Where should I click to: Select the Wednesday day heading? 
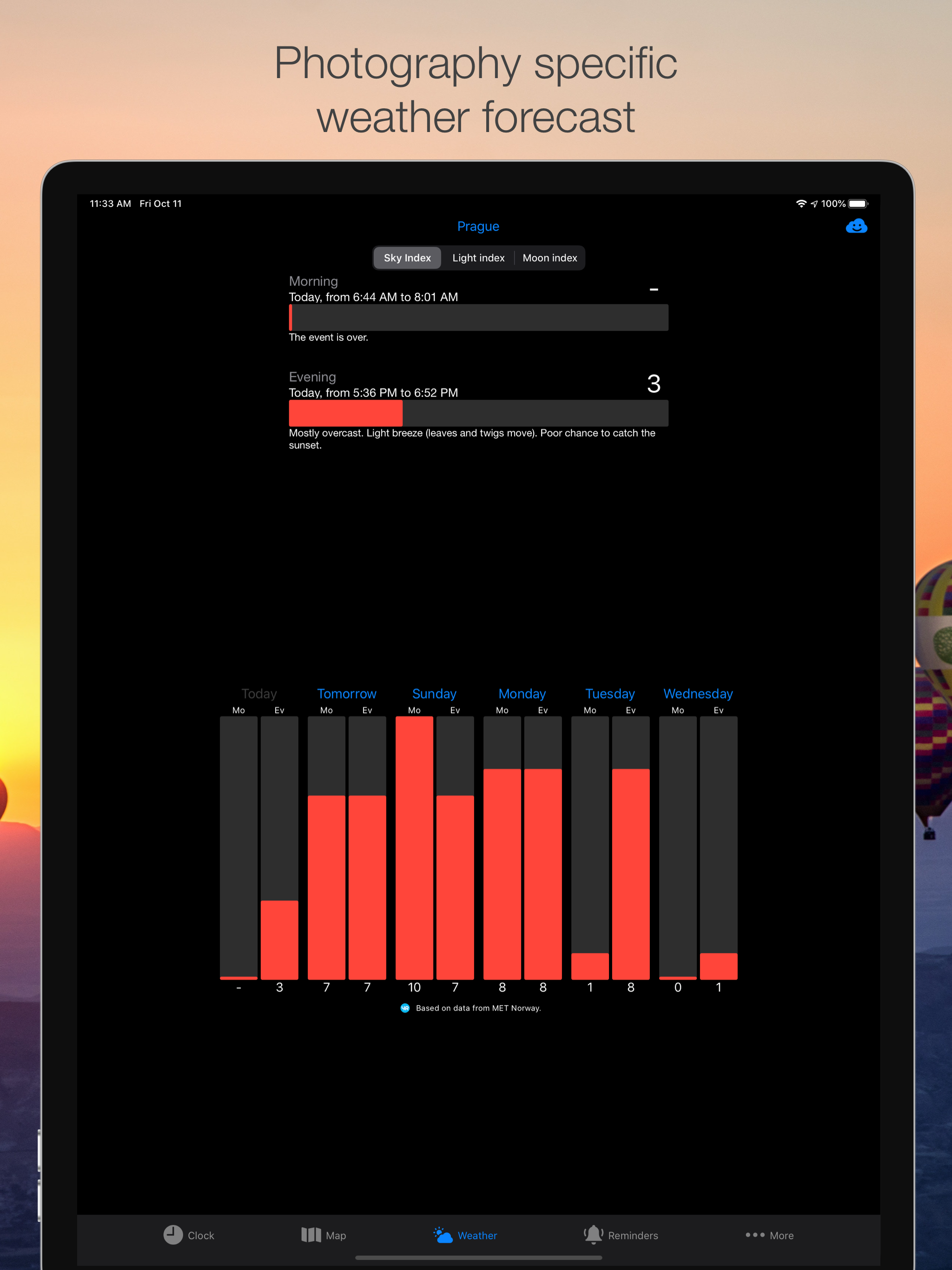(698, 694)
